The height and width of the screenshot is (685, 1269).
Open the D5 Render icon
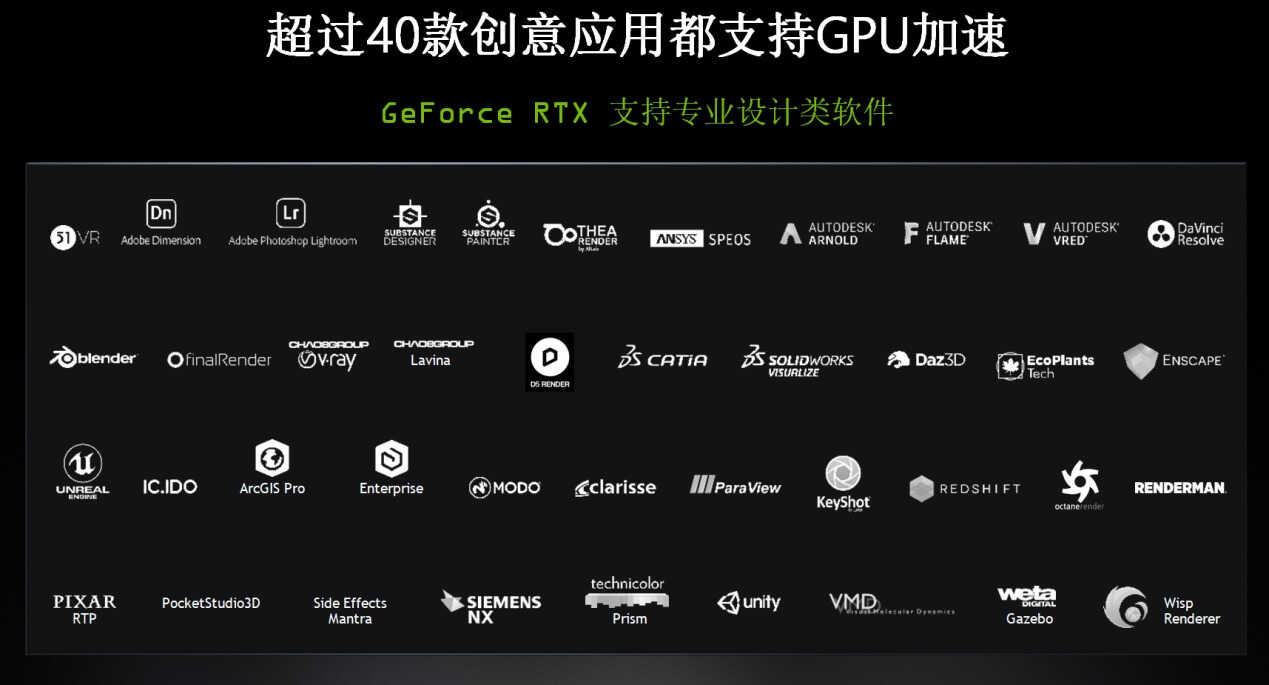(x=549, y=362)
